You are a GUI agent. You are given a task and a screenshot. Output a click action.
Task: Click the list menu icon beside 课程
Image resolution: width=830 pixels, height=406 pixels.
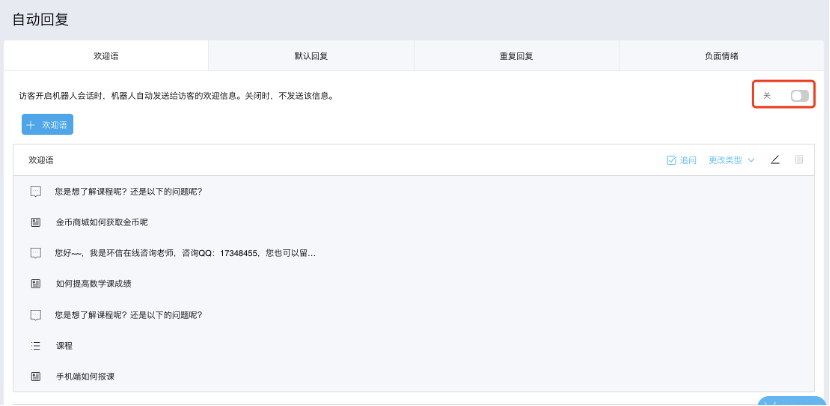coord(36,345)
